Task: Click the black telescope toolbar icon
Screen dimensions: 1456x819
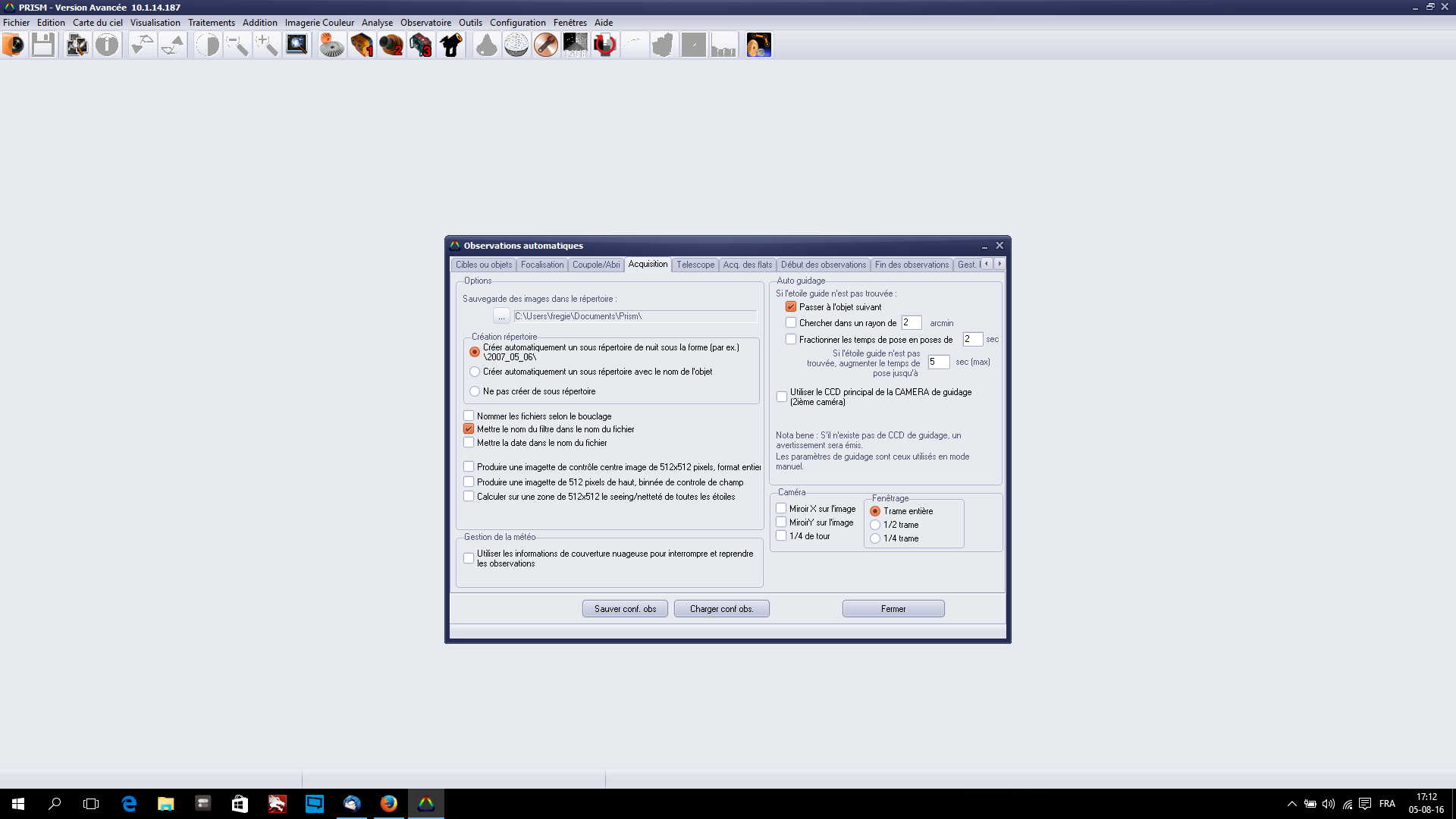Action: coord(451,45)
